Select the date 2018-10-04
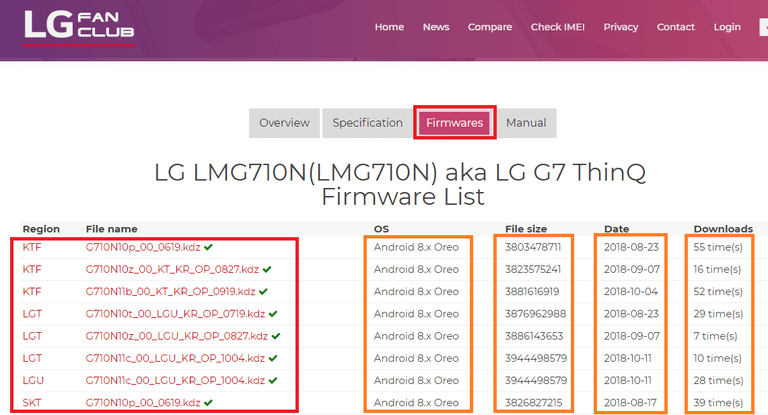This screenshot has width=768, height=415. click(631, 292)
